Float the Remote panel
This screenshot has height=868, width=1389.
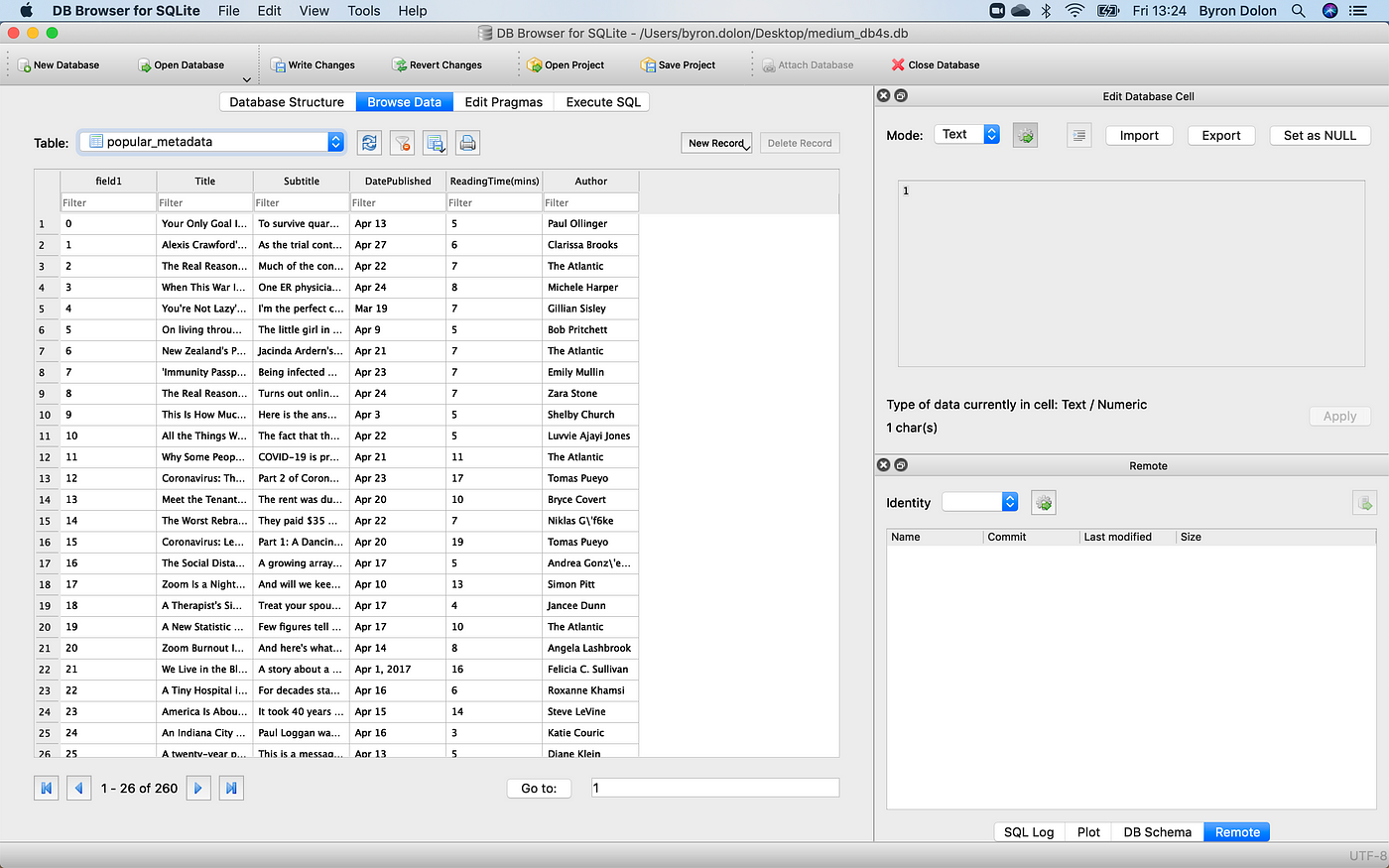coord(901,464)
